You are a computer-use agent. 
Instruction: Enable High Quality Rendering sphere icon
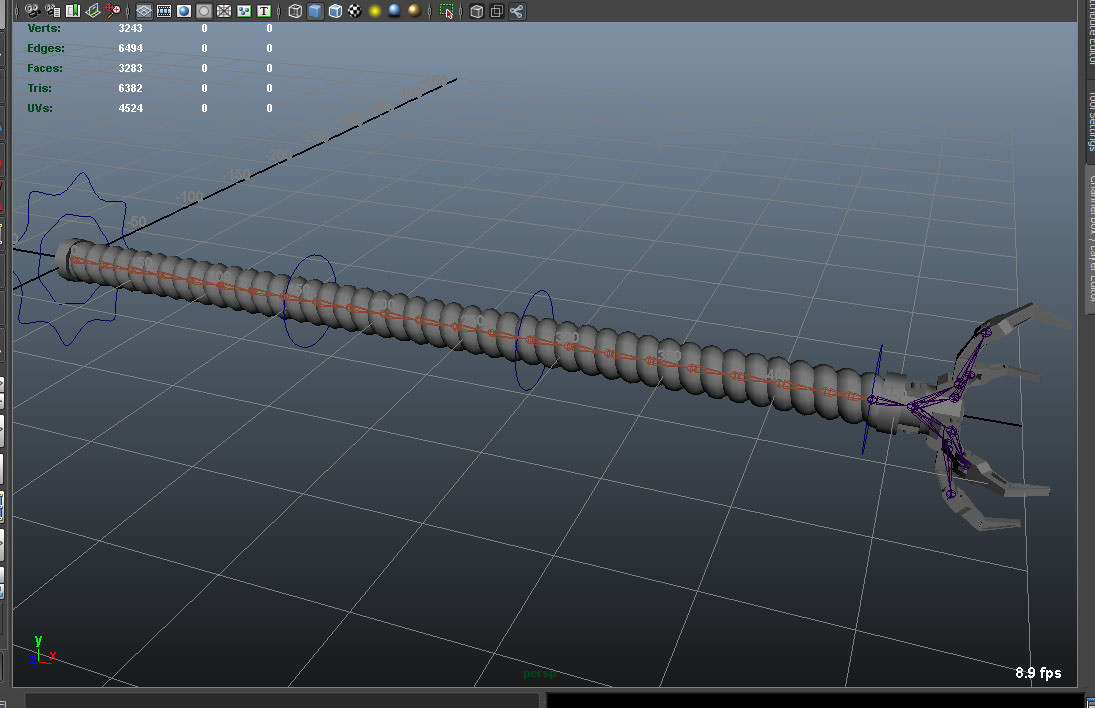(415, 11)
